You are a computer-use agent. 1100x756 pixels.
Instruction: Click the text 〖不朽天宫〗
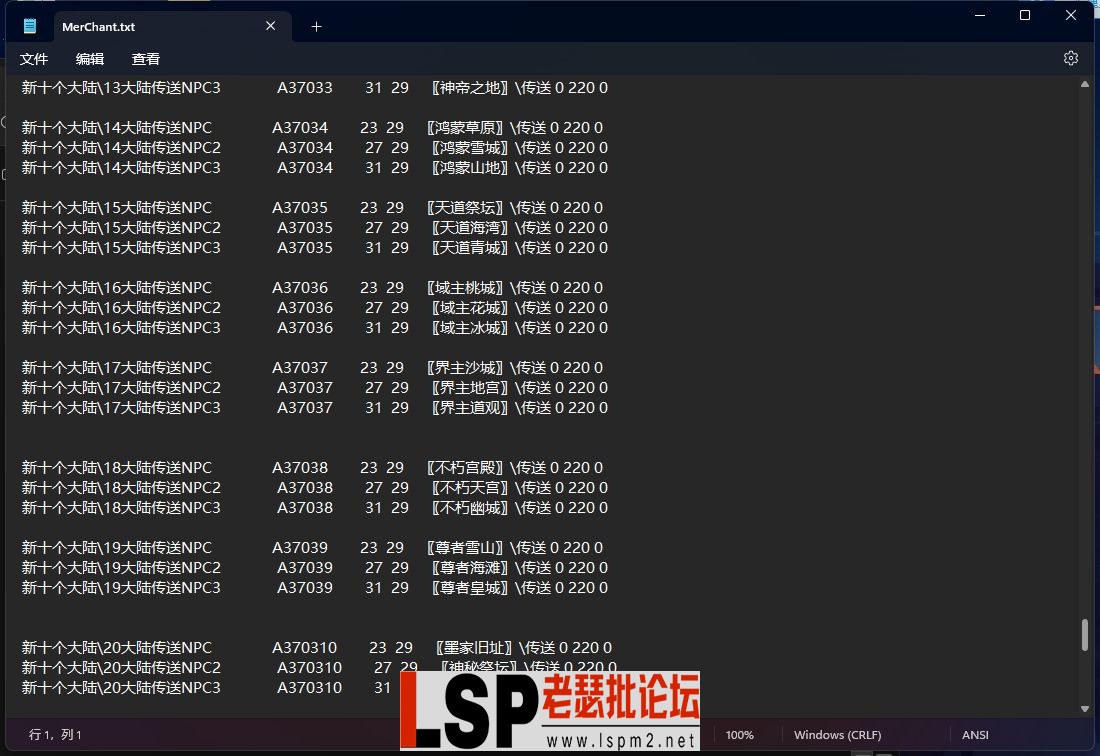(x=470, y=487)
